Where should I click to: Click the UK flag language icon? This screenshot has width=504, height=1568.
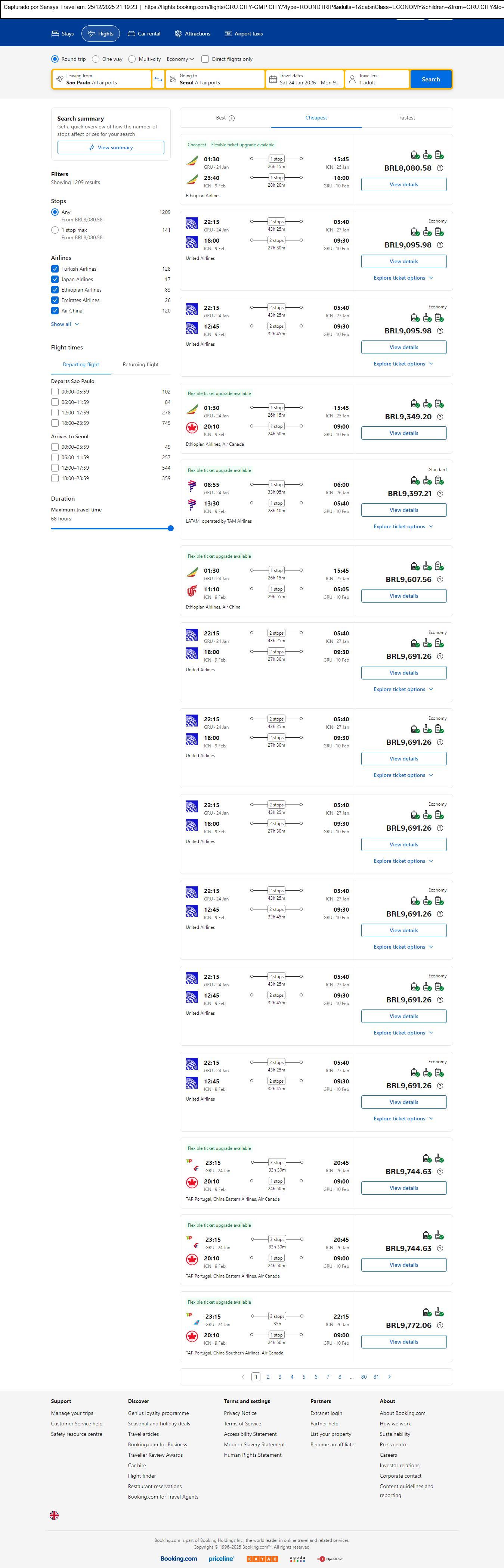[54, 1515]
